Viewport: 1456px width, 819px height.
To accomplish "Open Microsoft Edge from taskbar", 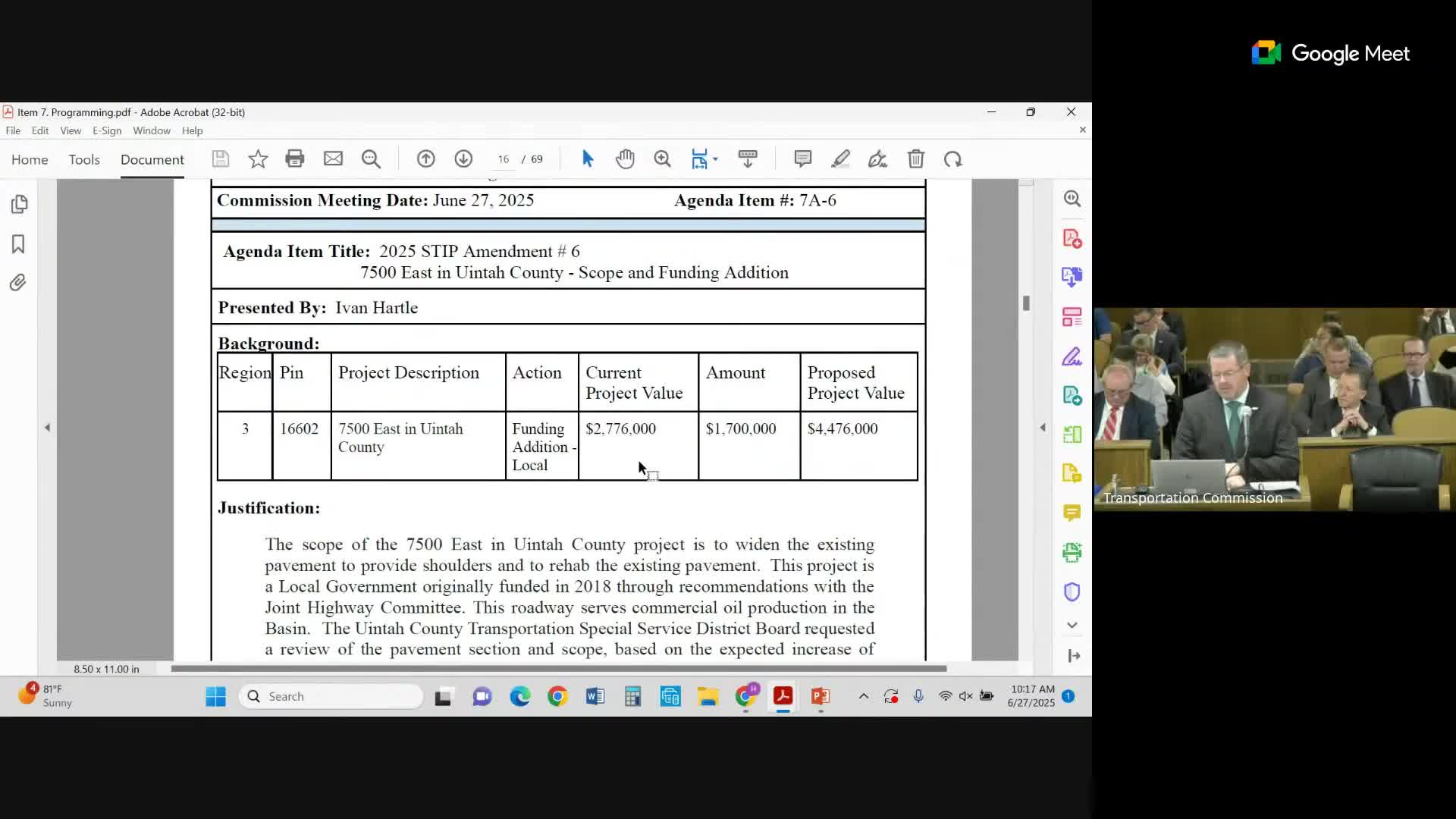I will pyautogui.click(x=520, y=696).
